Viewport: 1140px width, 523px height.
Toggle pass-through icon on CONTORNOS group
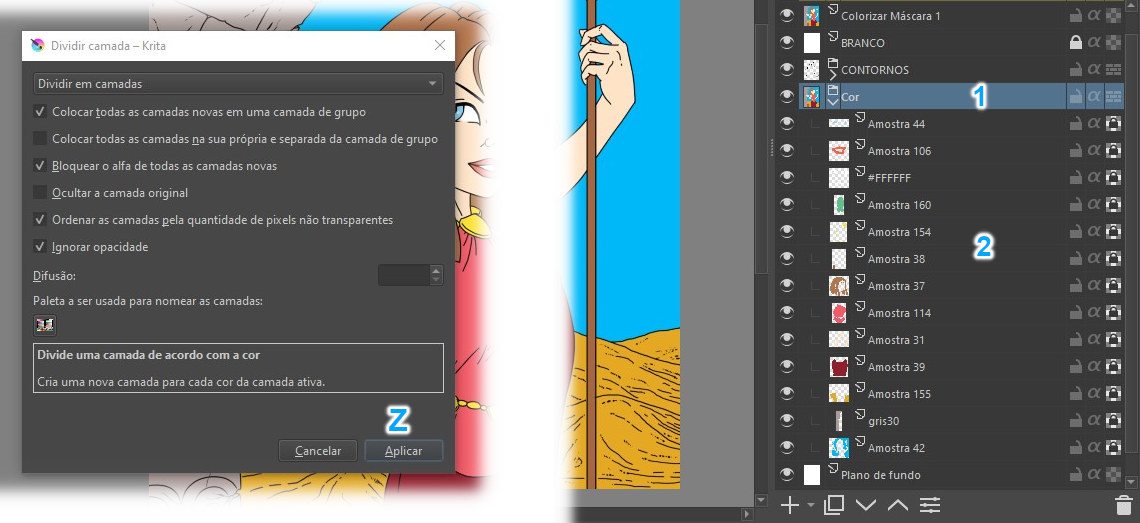(x=1113, y=70)
